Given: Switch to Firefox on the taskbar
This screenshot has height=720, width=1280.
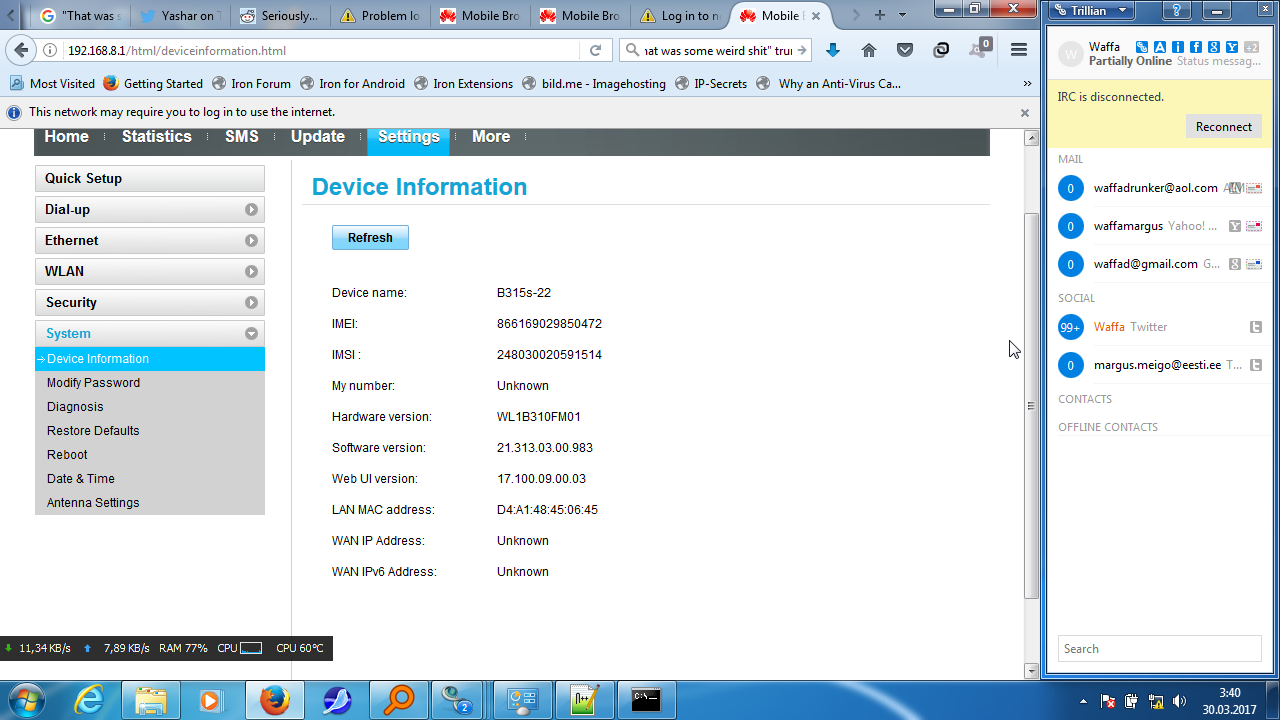Looking at the screenshot, I should 274,700.
